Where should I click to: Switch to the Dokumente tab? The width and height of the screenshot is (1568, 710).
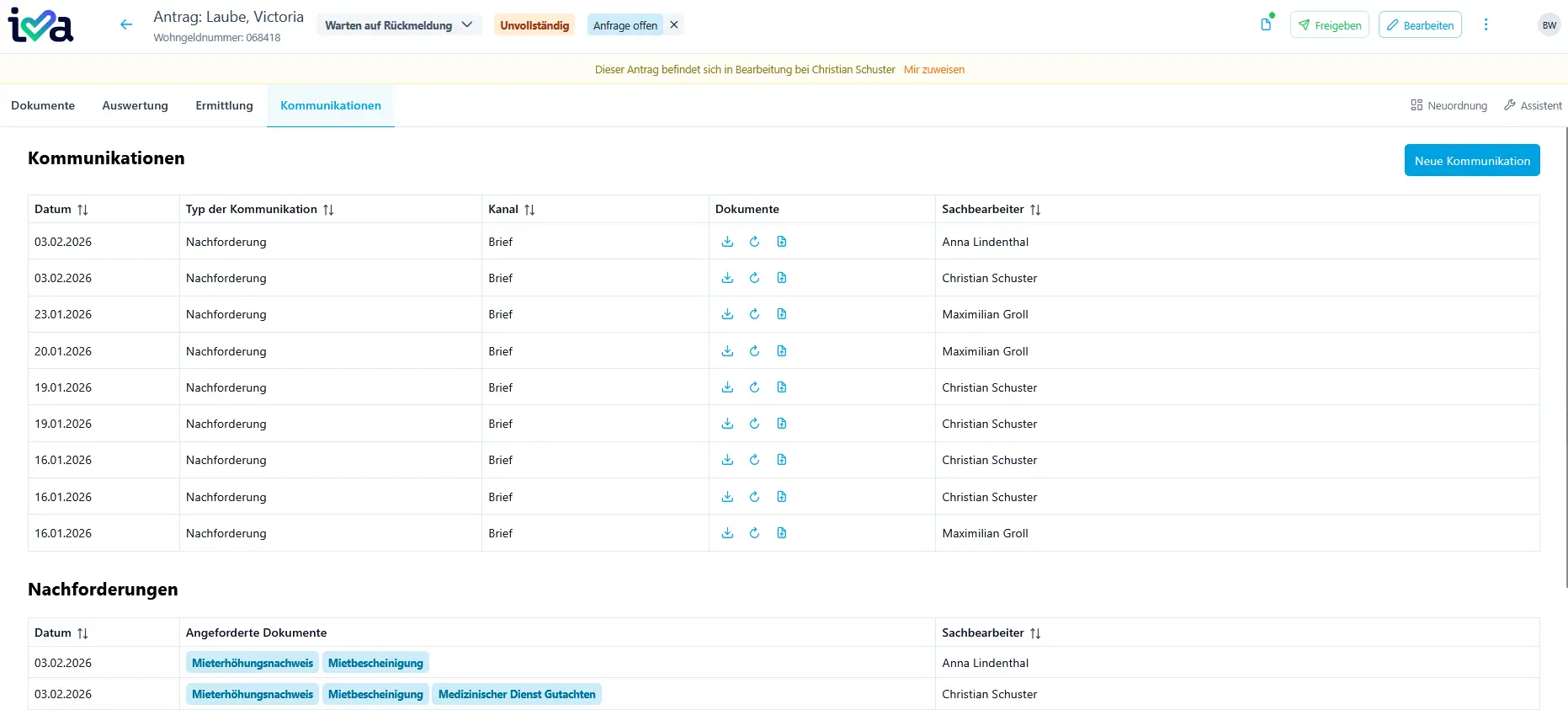tap(43, 105)
